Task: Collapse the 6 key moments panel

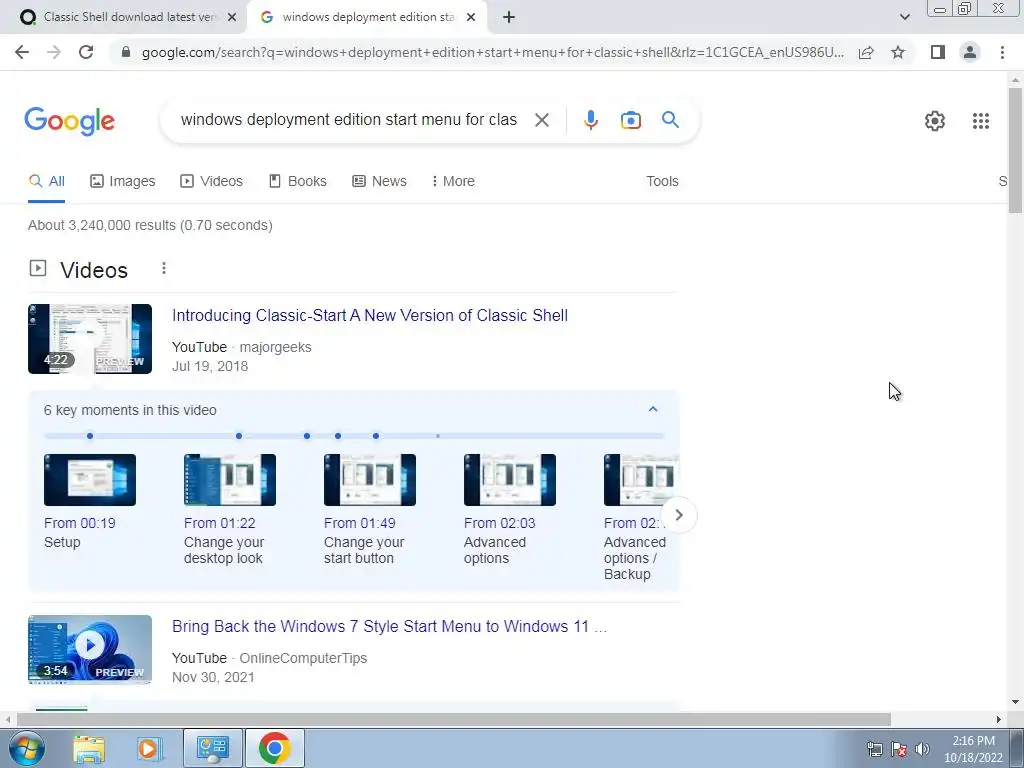Action: pos(652,409)
